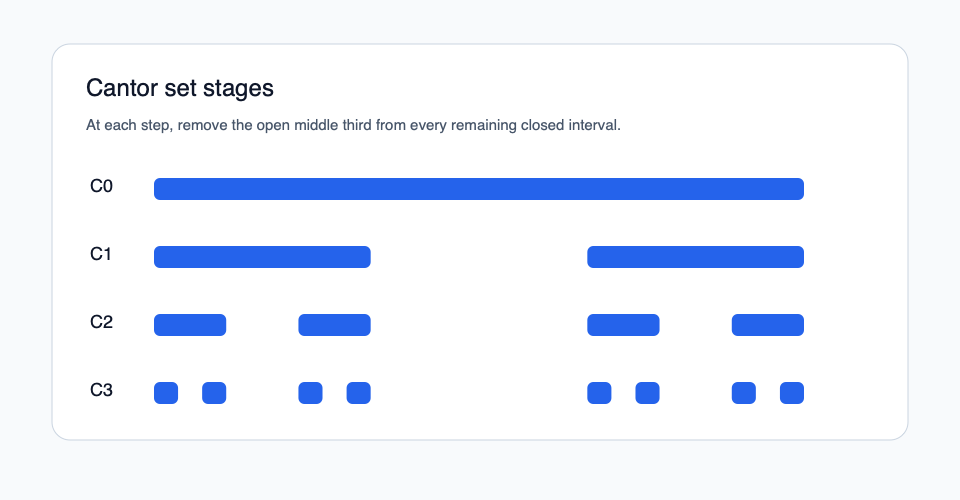Click the second C3 square segment
960x500 pixels.
pyautogui.click(x=214, y=393)
